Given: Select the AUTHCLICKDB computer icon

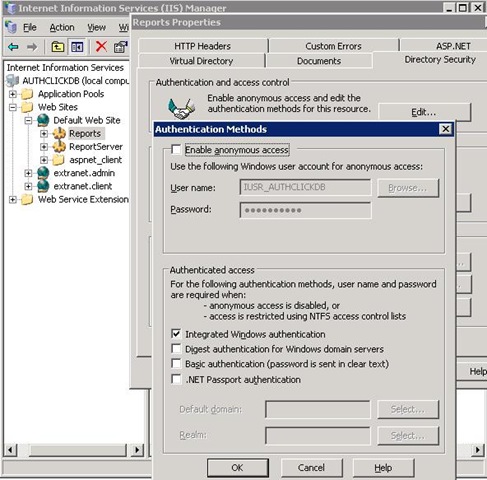Looking at the screenshot, I should [13, 81].
